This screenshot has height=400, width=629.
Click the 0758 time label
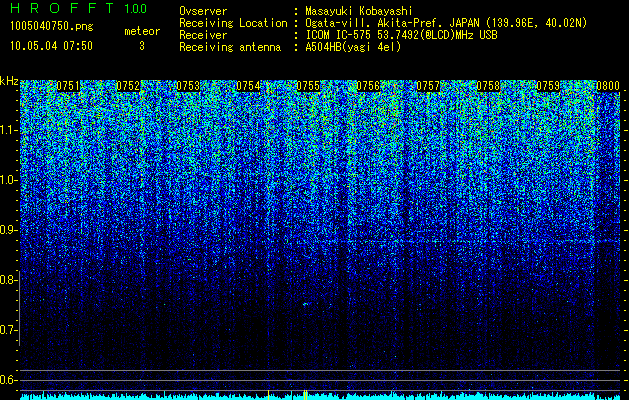489,86
